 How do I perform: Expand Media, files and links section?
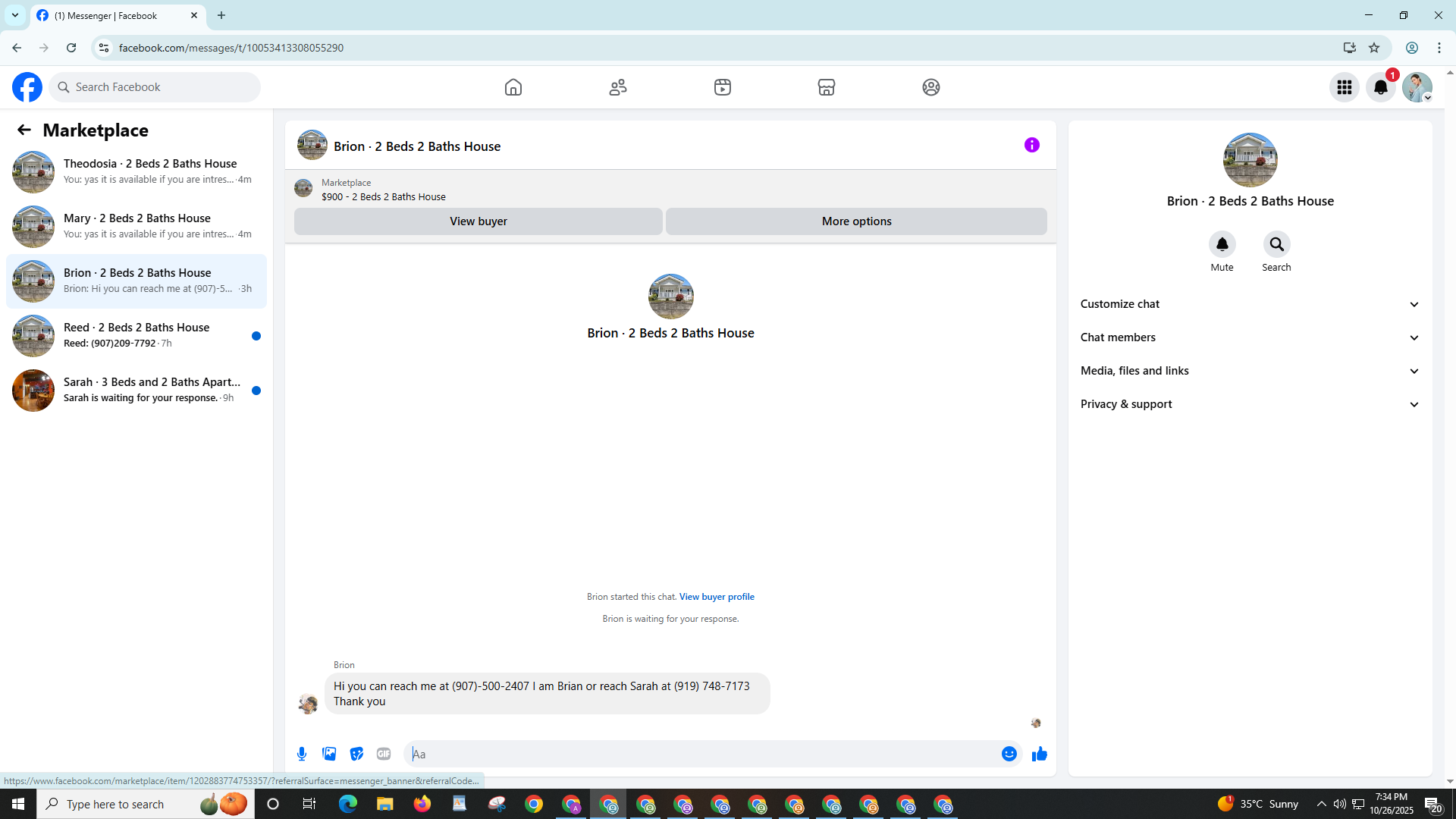pos(1250,371)
